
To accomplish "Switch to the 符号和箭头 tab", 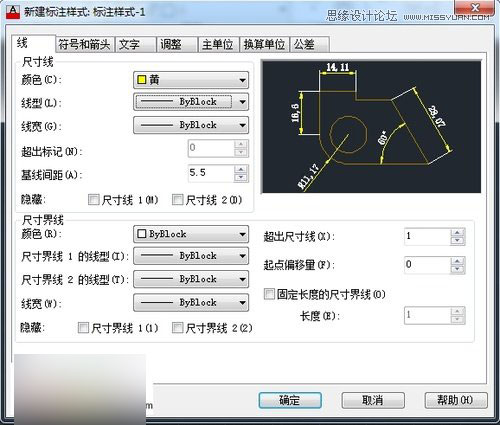I will click(x=85, y=44).
